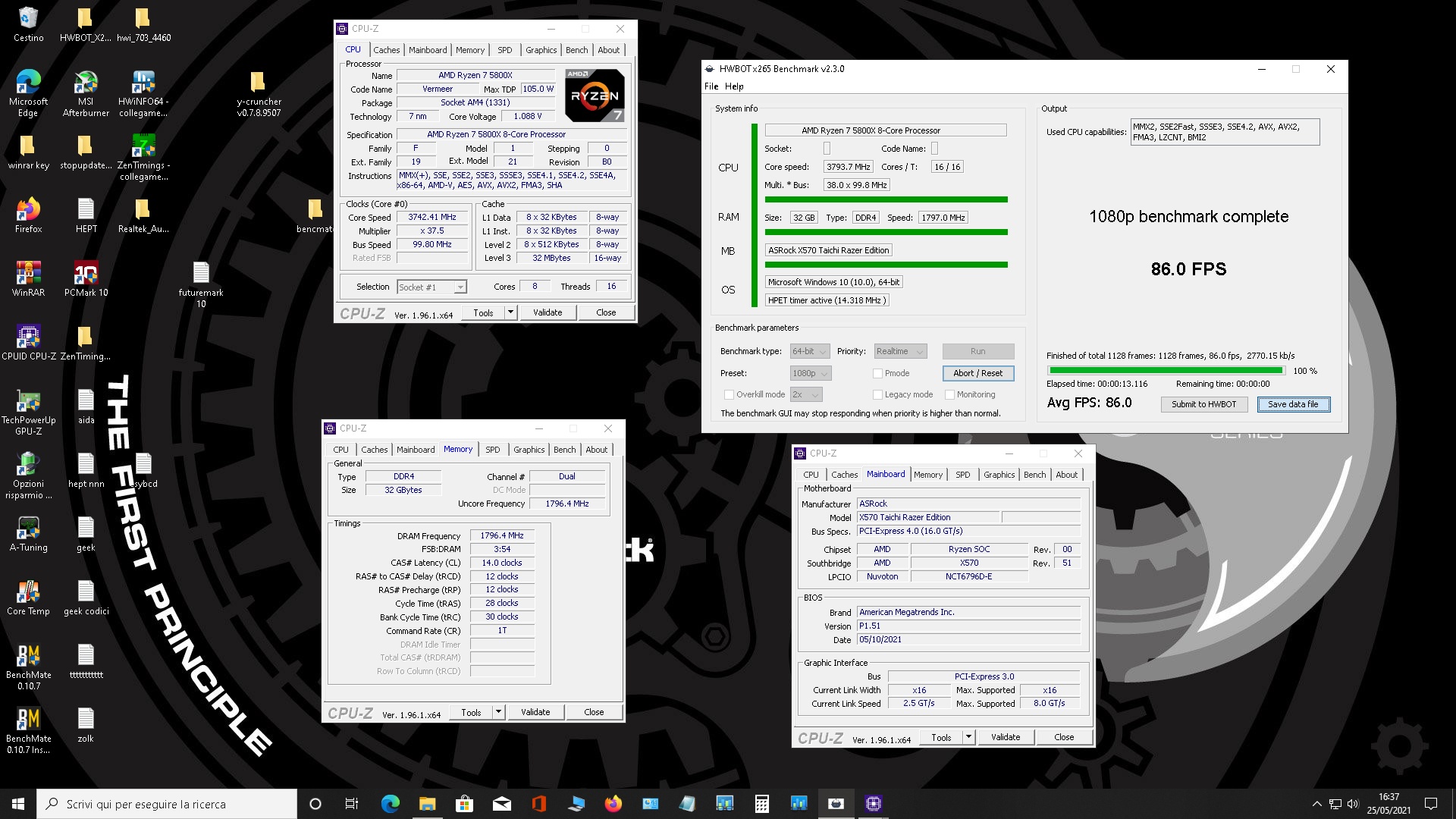Open Cortana circle in taskbar
The width and height of the screenshot is (1456, 819).
[315, 804]
